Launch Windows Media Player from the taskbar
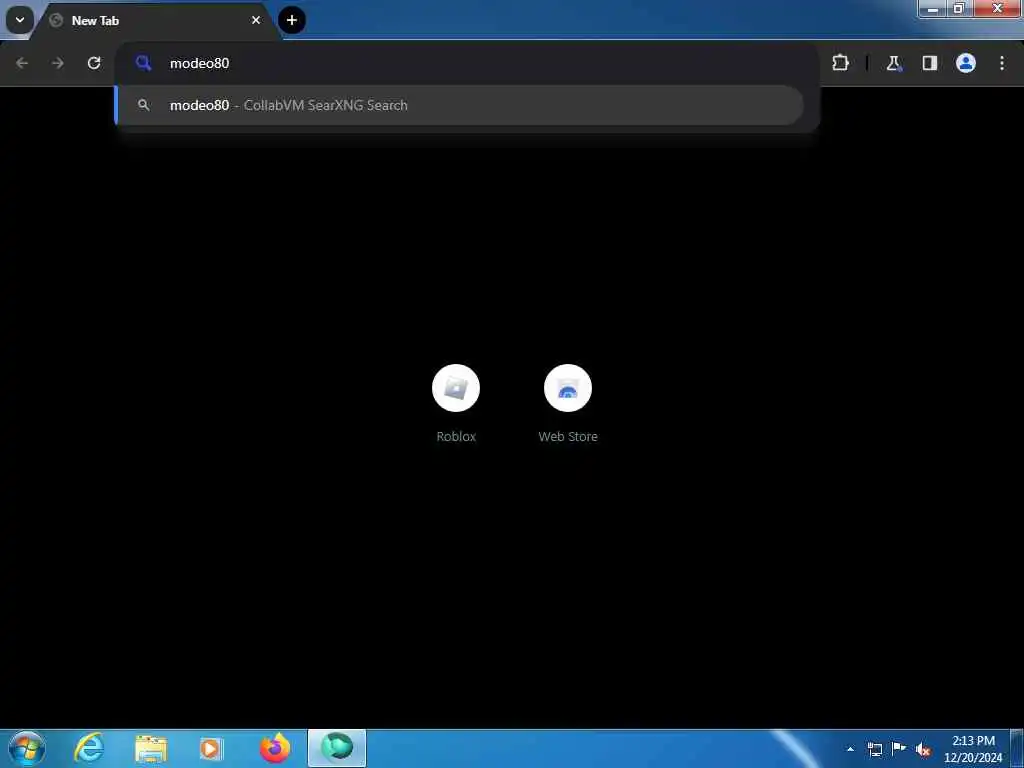The image size is (1024, 768). 211,748
